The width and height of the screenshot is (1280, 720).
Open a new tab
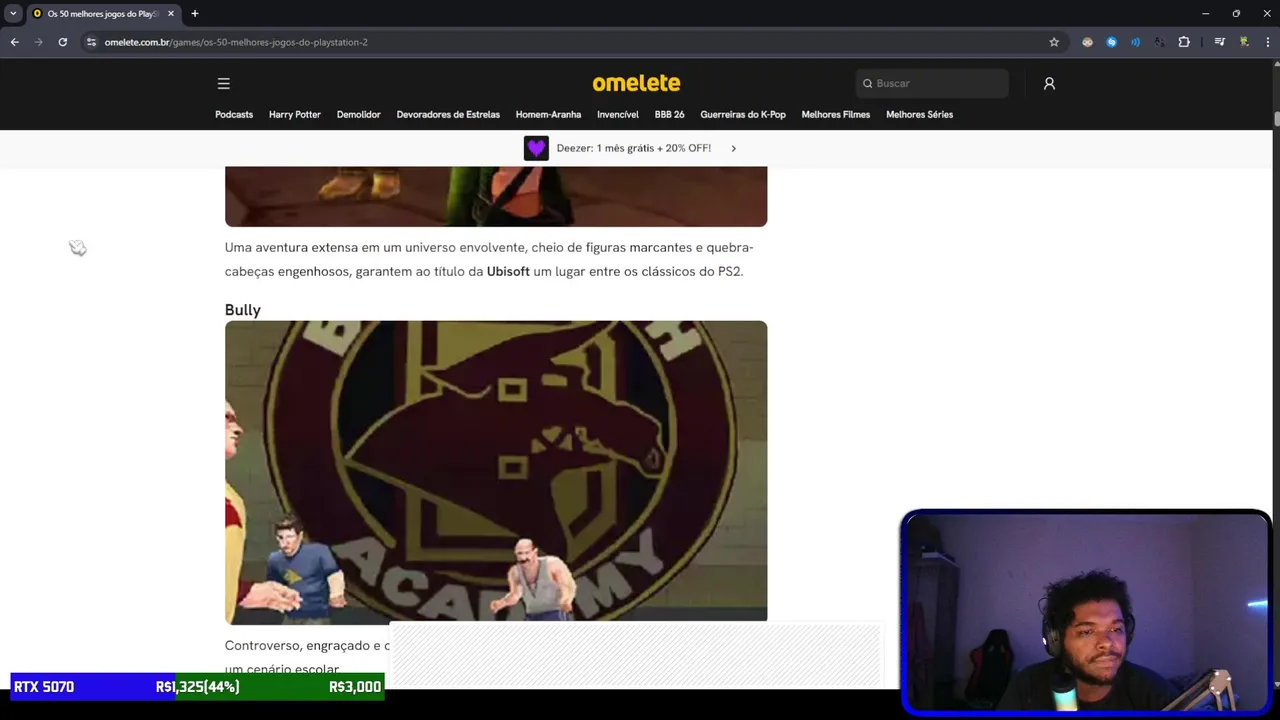coord(195,13)
